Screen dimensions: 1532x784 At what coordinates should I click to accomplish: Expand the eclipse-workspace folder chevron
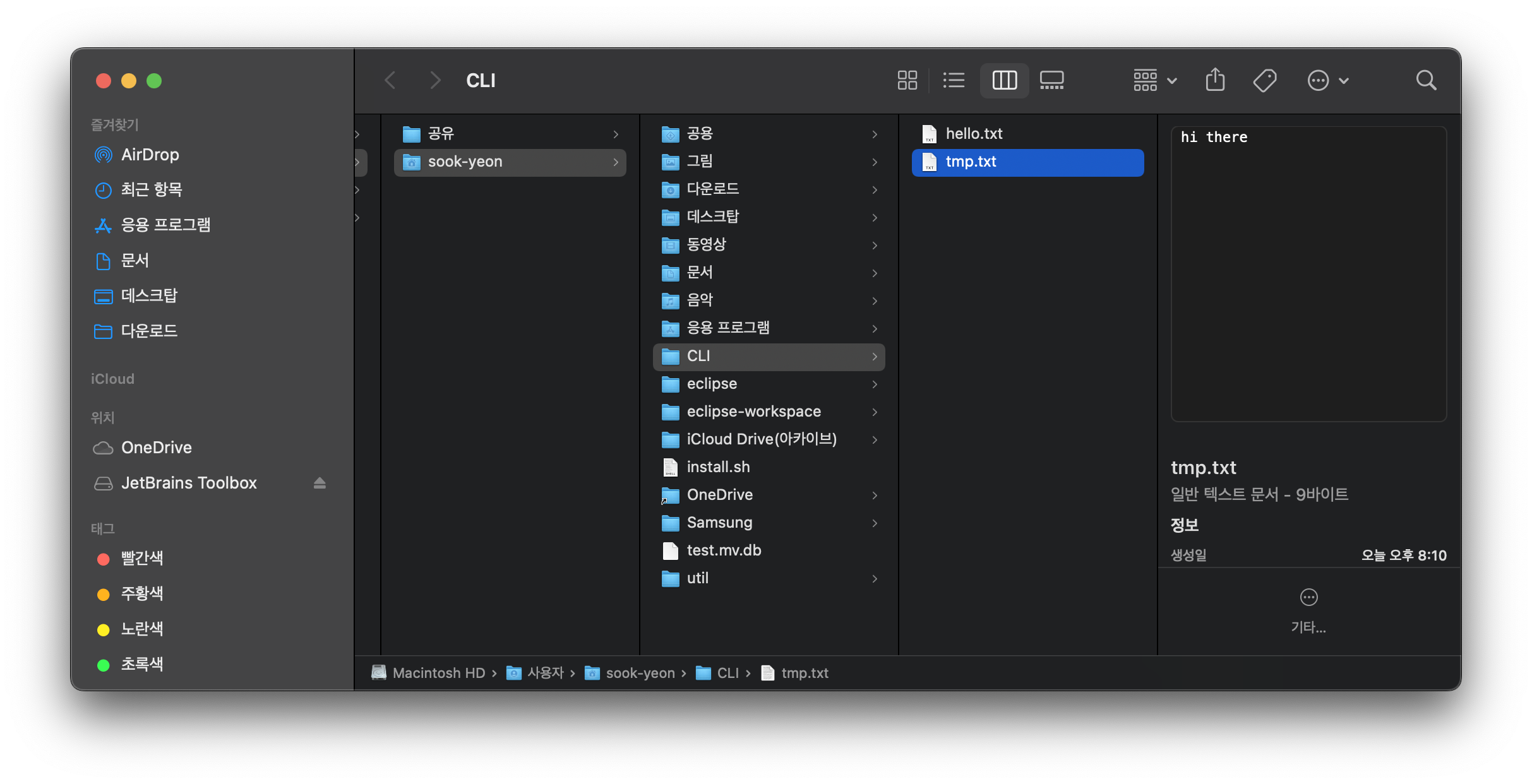point(875,412)
